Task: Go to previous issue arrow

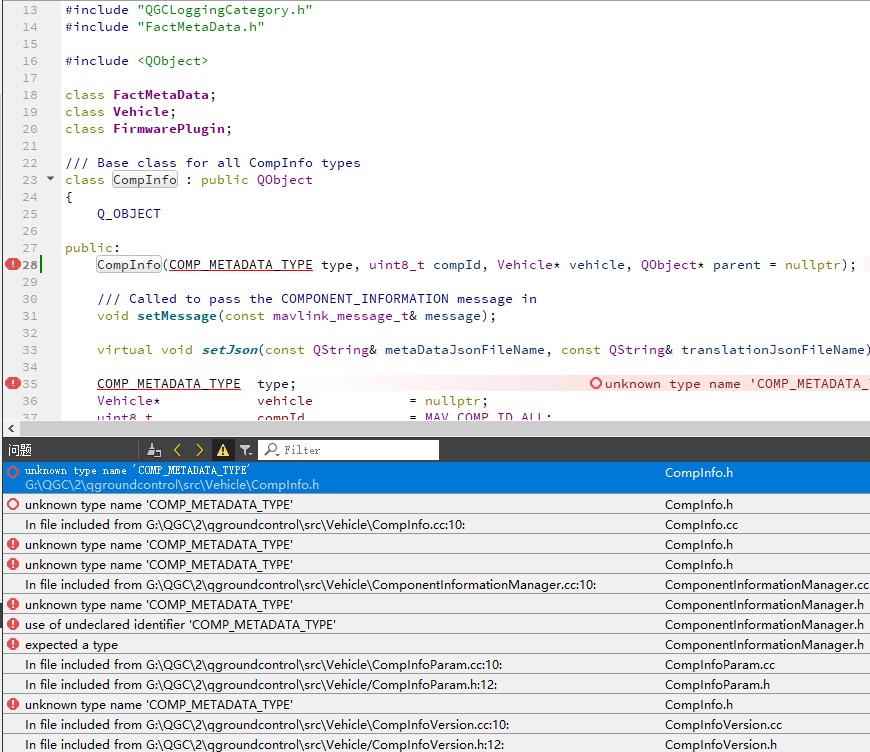Action: 178,450
